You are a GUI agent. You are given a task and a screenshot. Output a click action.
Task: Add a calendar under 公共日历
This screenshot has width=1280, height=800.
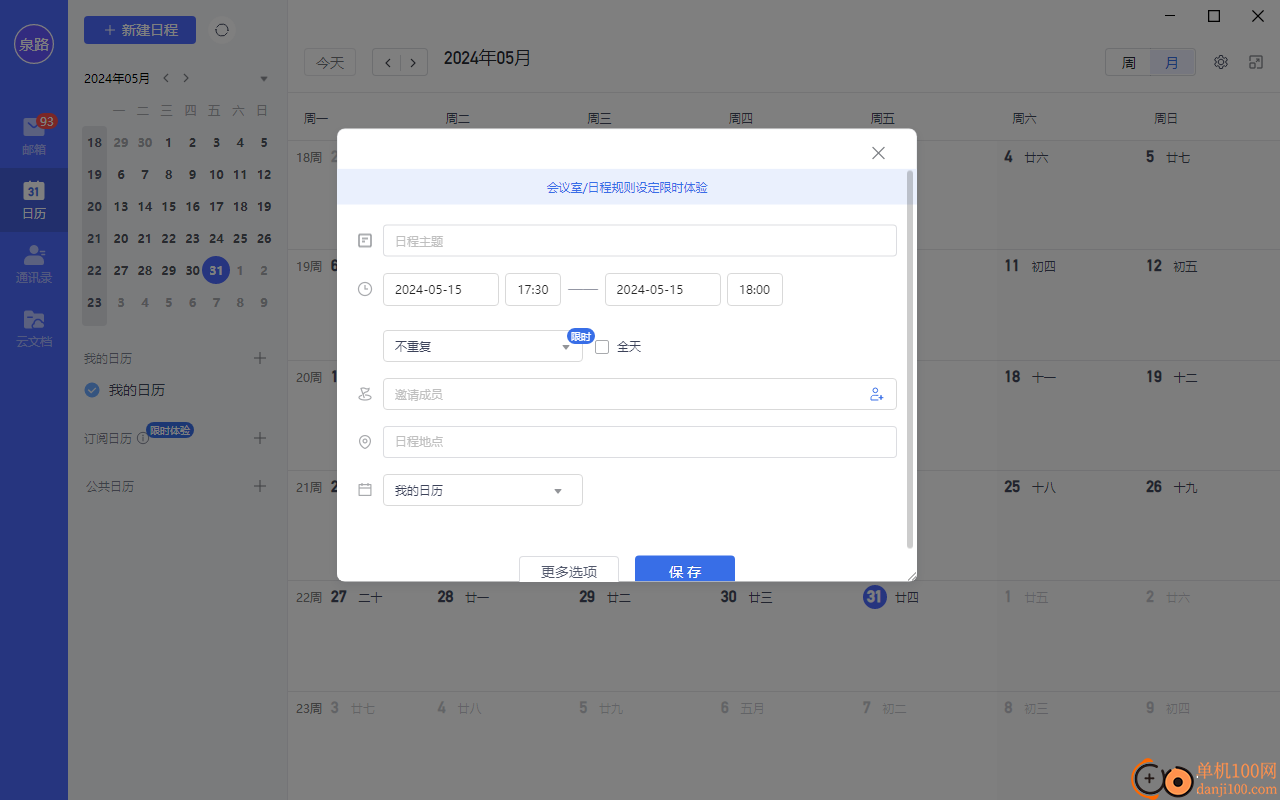point(260,486)
